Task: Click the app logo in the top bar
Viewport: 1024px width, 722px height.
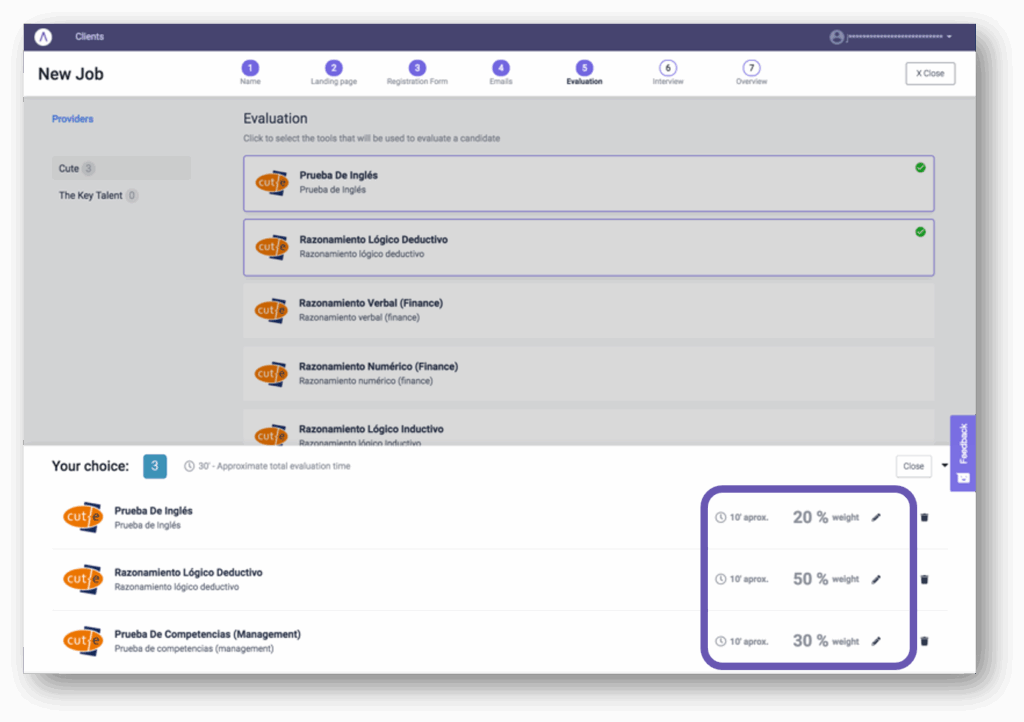Action: click(x=43, y=37)
